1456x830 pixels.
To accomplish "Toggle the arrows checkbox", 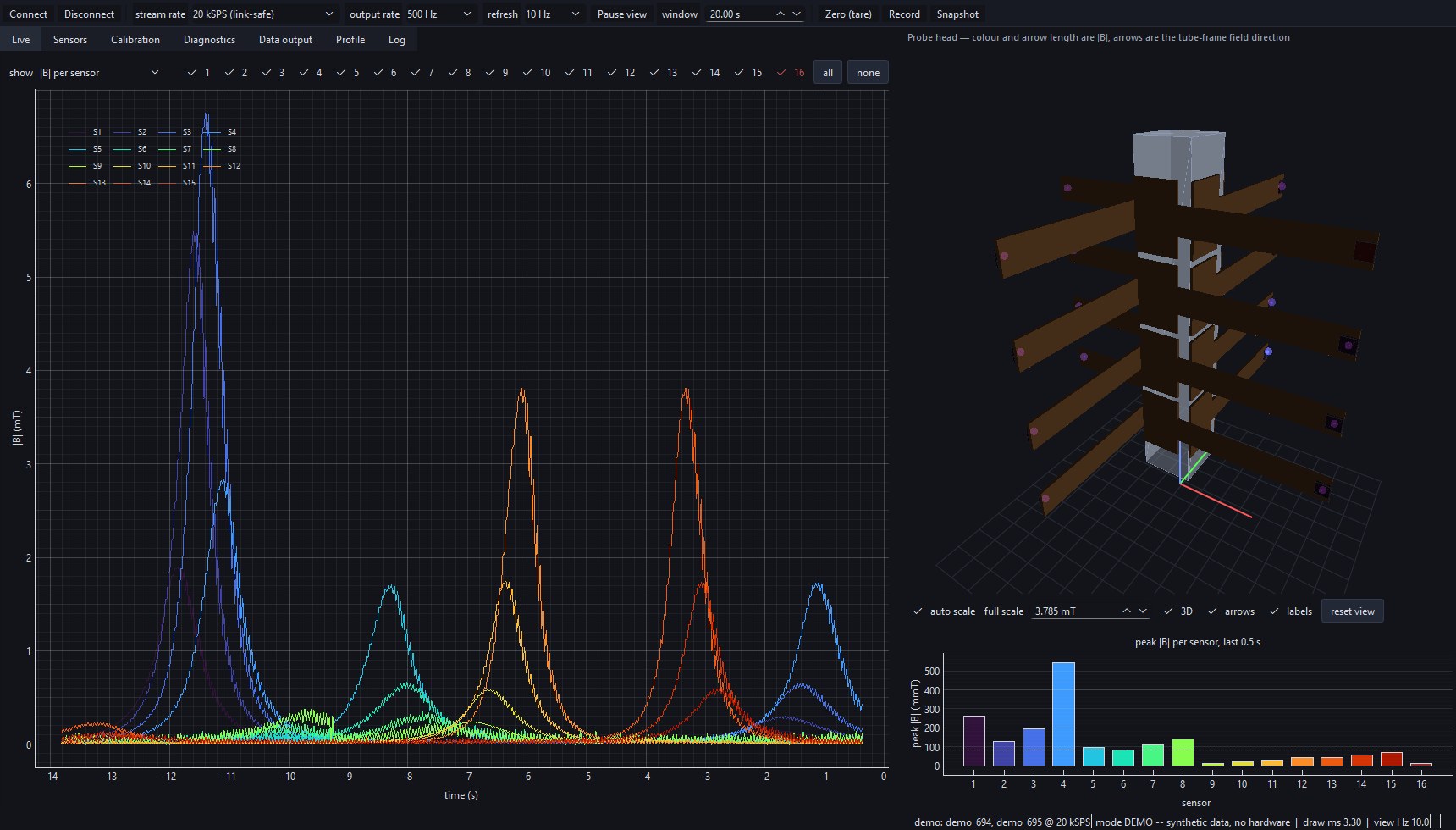I will pos(1231,611).
